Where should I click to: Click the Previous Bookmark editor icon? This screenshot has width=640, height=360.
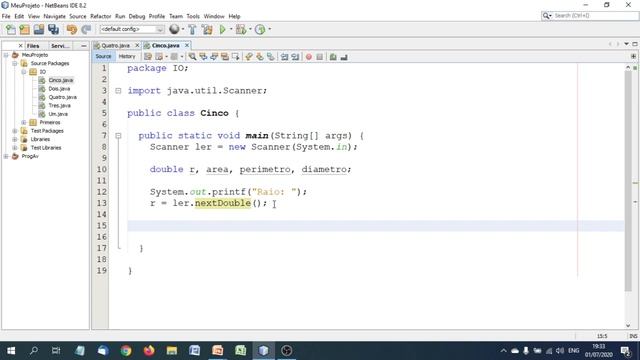249,57
